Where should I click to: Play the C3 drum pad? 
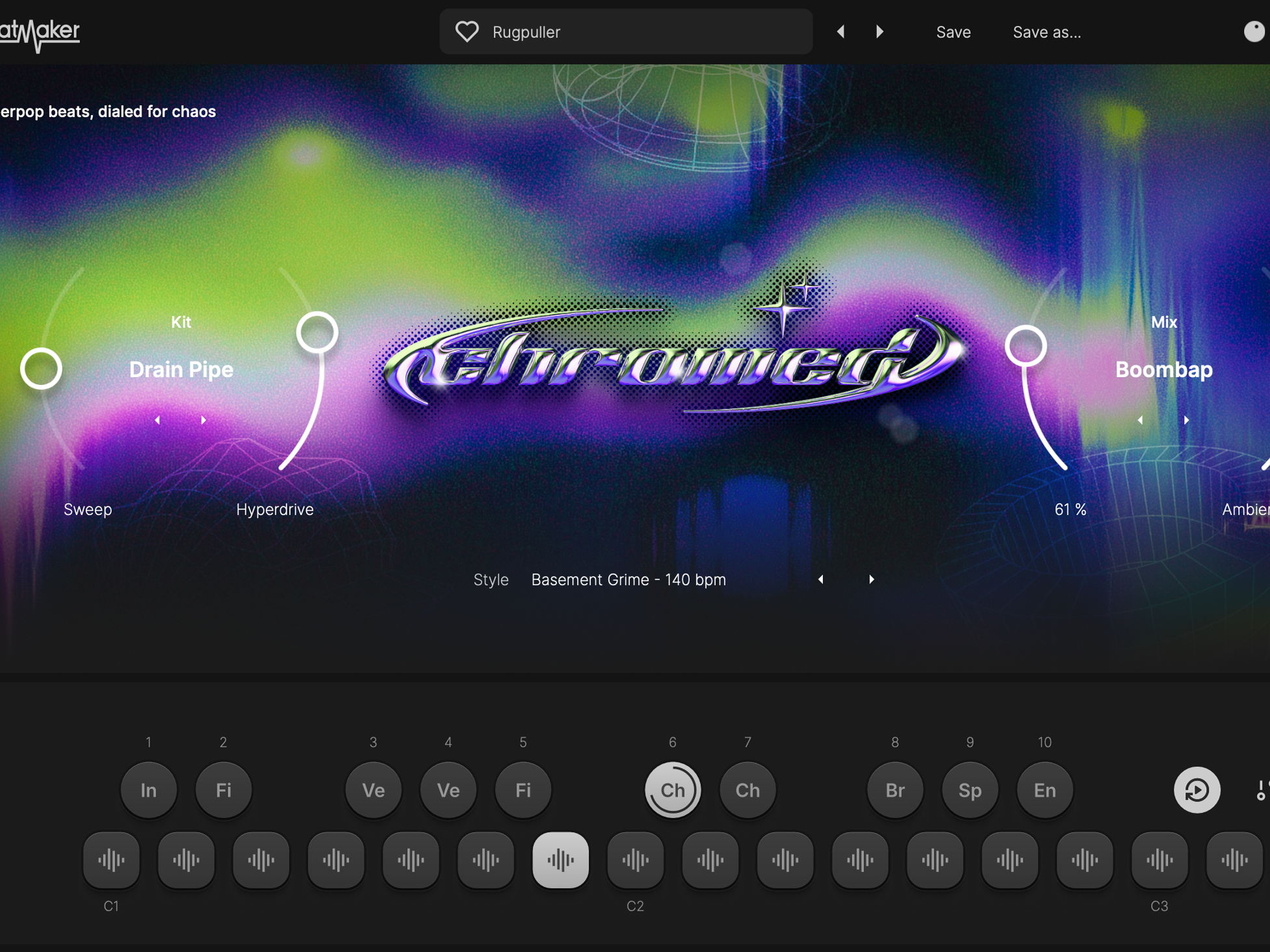pyautogui.click(x=1159, y=860)
